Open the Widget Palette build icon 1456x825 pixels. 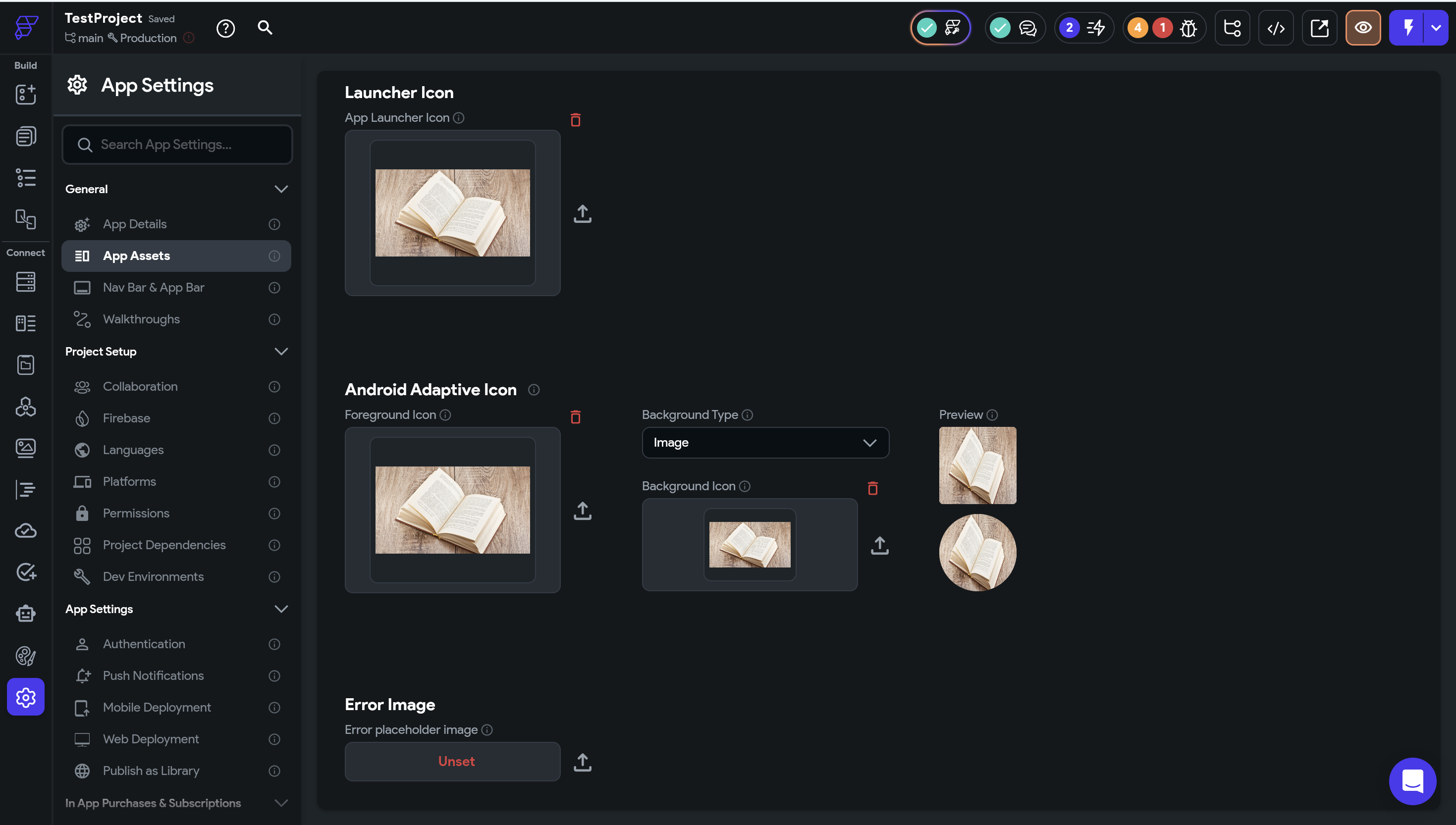[25, 95]
